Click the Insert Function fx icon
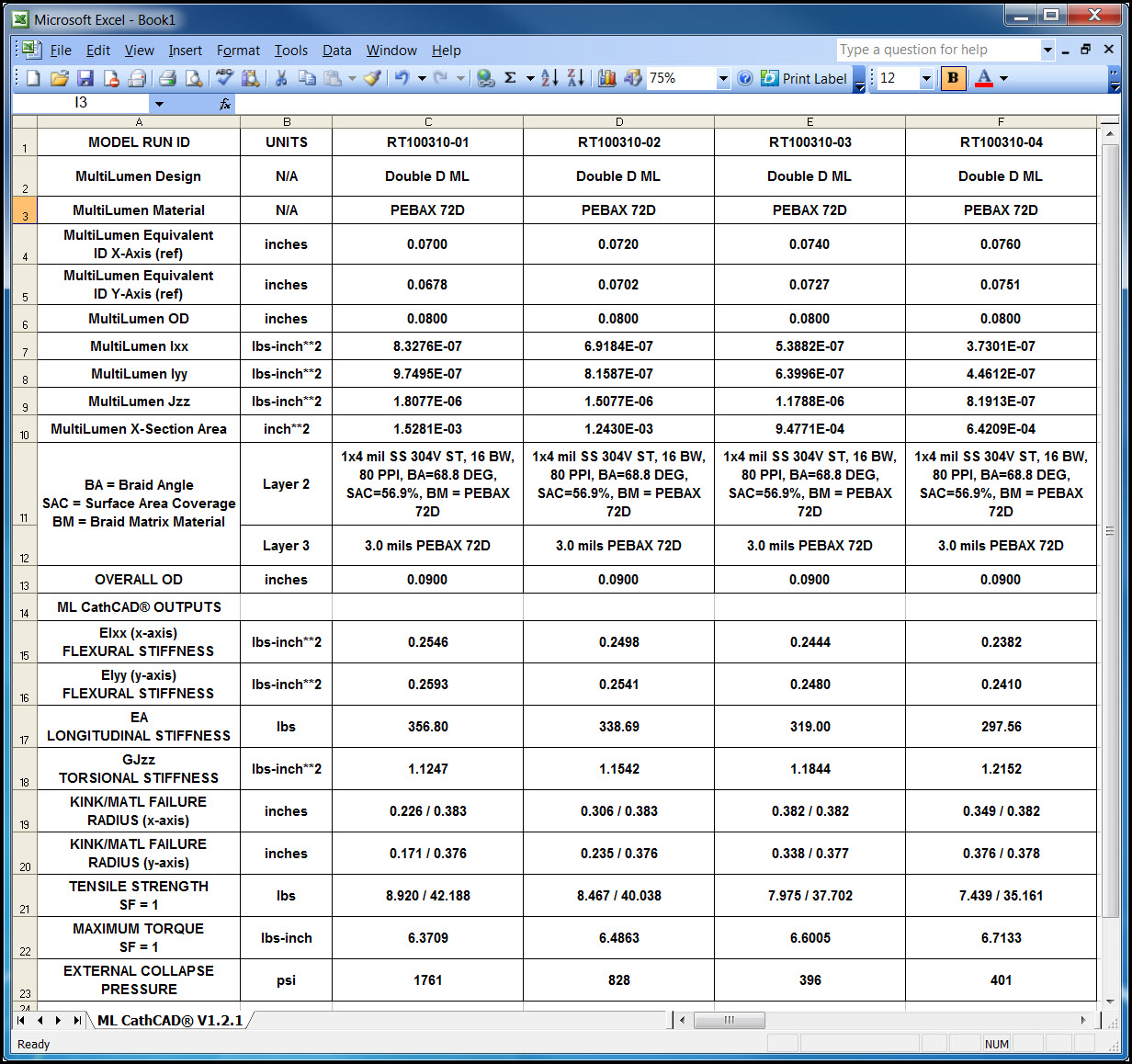The width and height of the screenshot is (1132, 1064). pos(225,104)
